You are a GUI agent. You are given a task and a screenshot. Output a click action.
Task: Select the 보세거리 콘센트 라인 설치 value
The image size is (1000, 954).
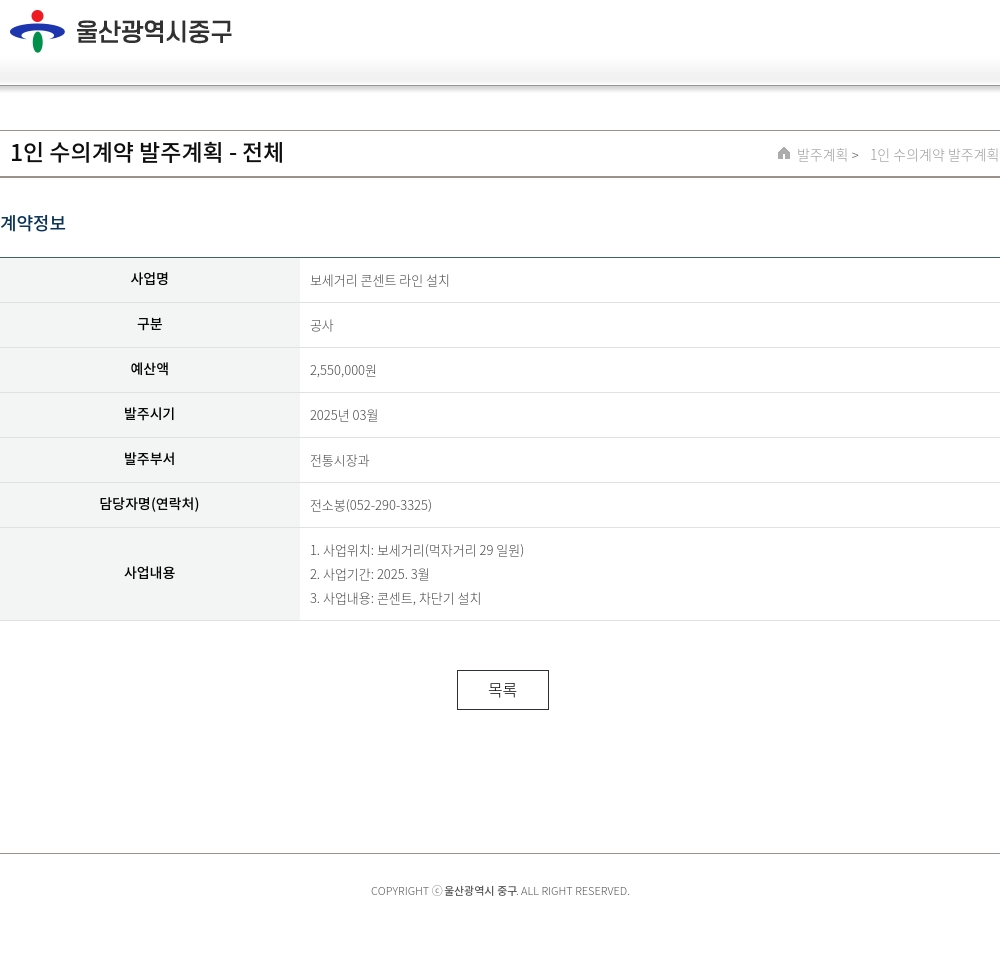380,280
